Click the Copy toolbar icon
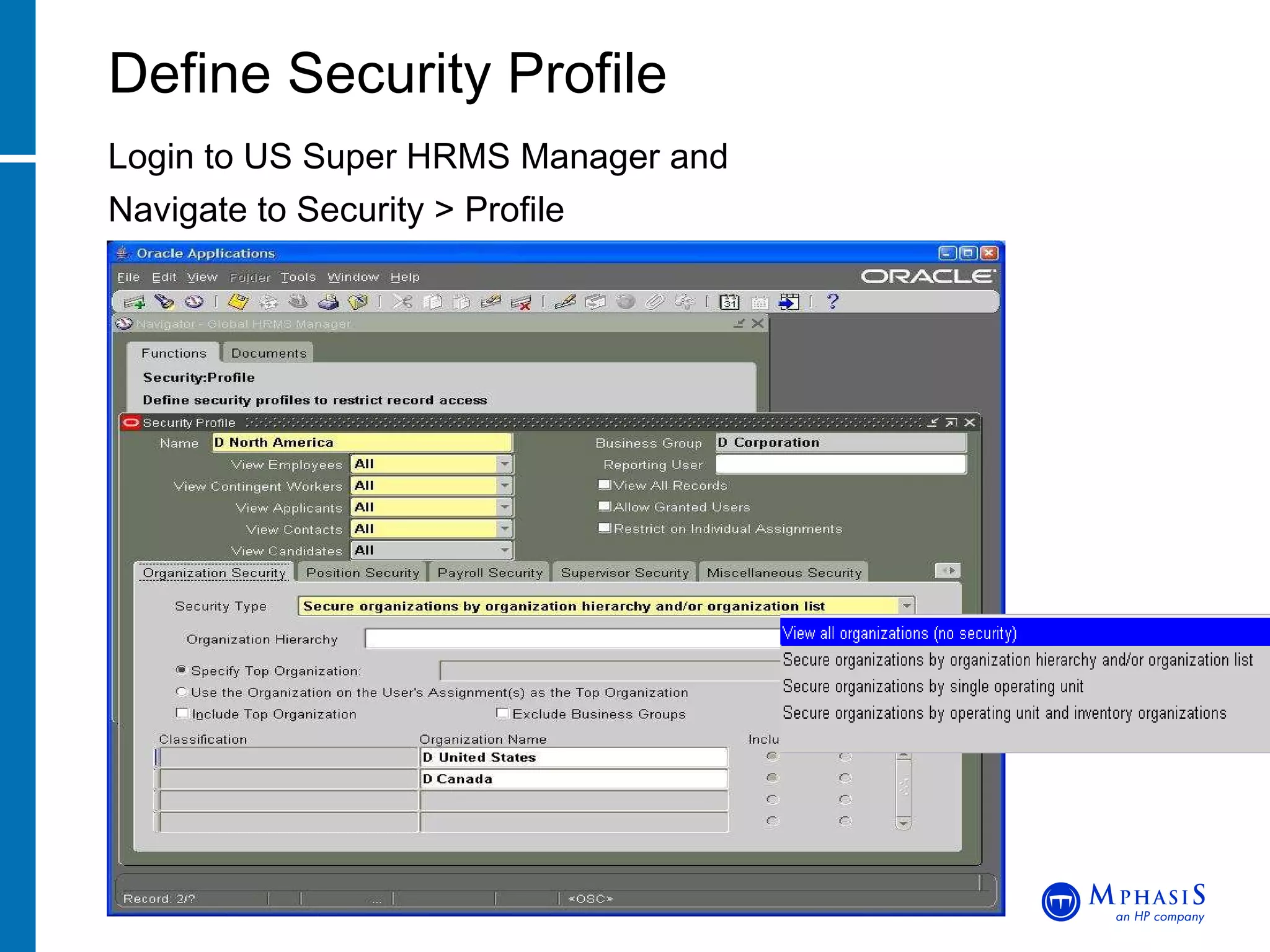The width and height of the screenshot is (1270, 952). click(x=432, y=302)
